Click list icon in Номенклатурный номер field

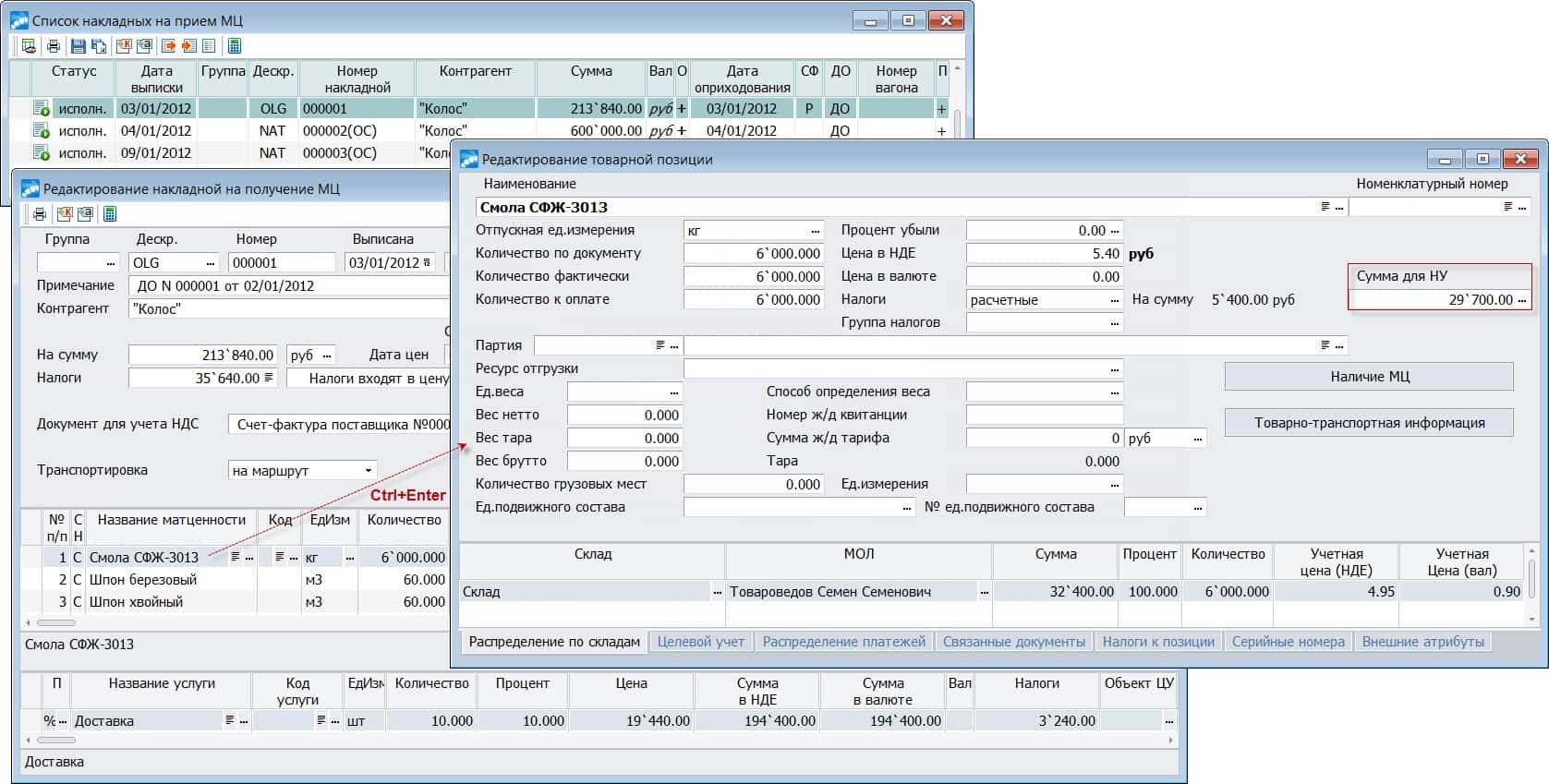1508,207
